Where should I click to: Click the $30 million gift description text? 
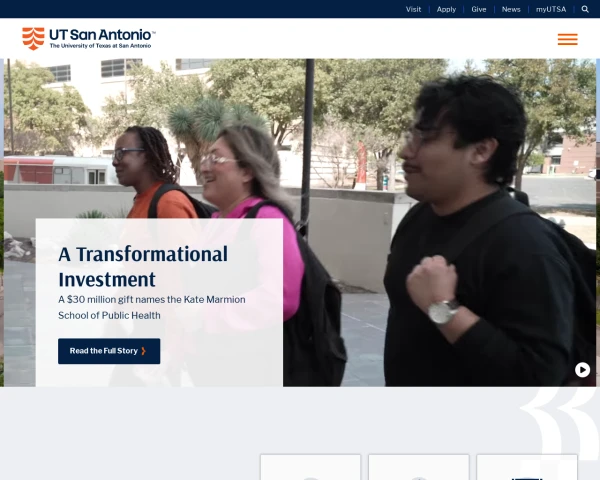tap(152, 307)
